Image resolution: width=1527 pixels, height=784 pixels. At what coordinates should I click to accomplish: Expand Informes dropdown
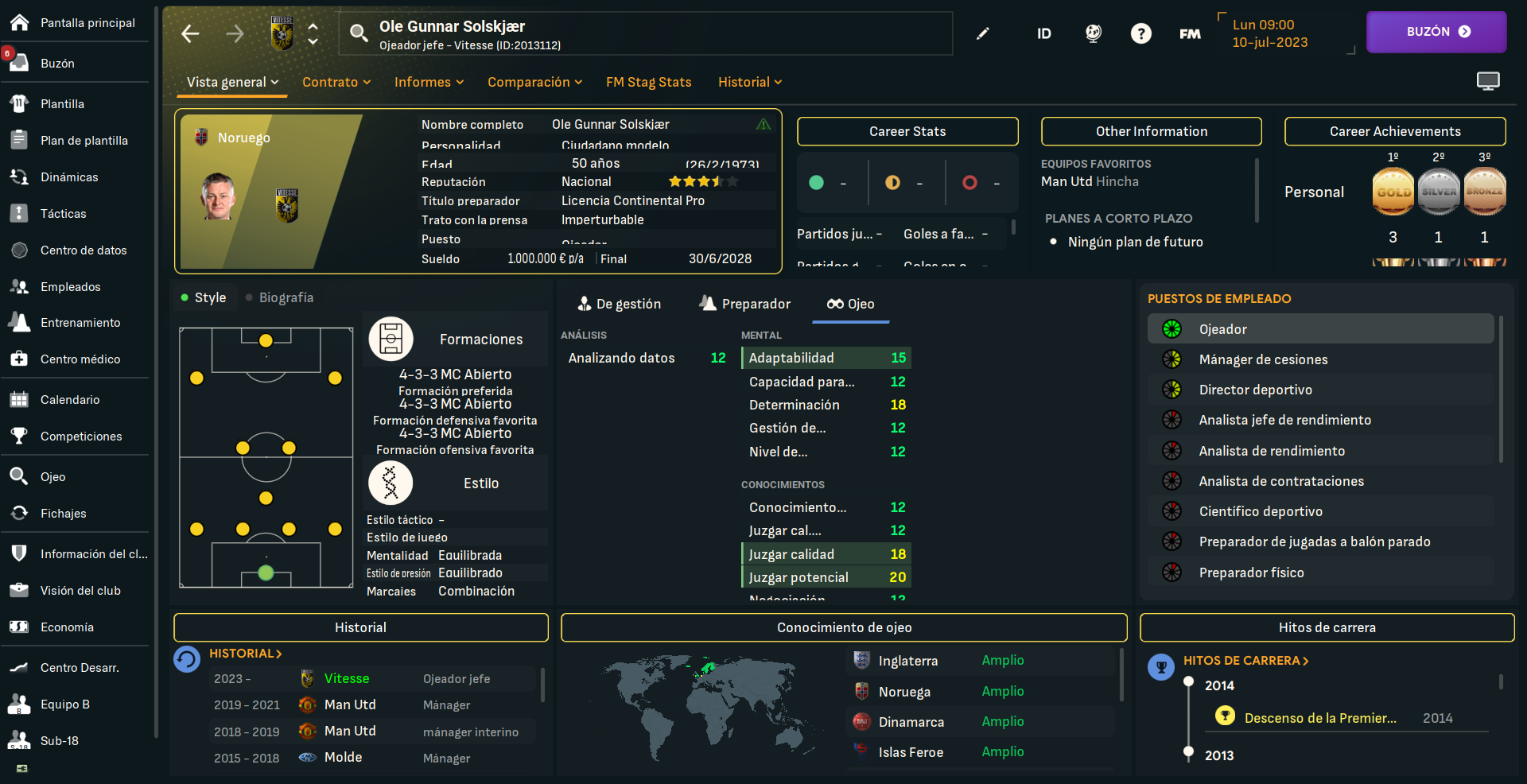click(x=429, y=82)
